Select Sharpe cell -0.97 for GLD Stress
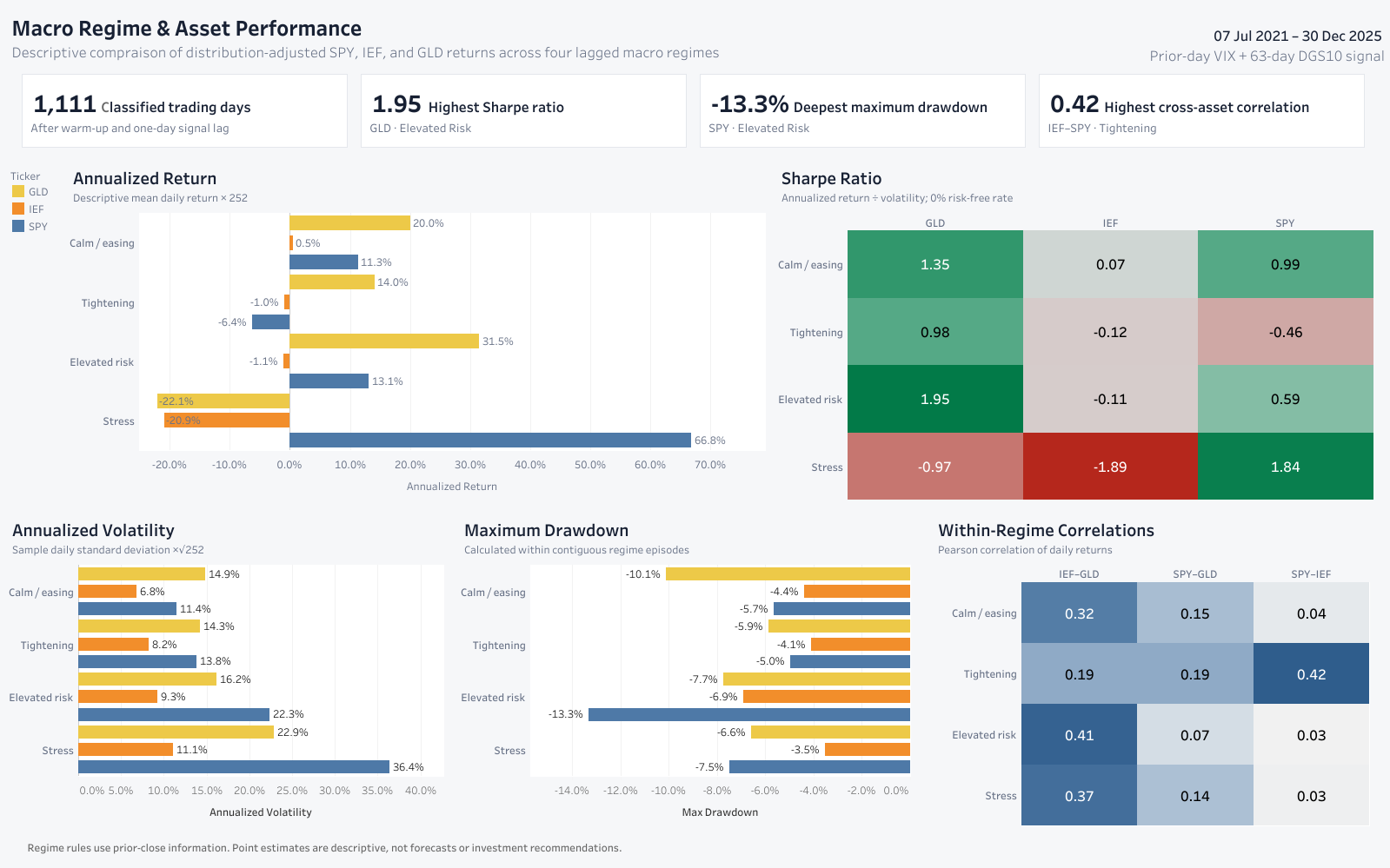Screen dimensions: 1390x868 (x=935, y=467)
